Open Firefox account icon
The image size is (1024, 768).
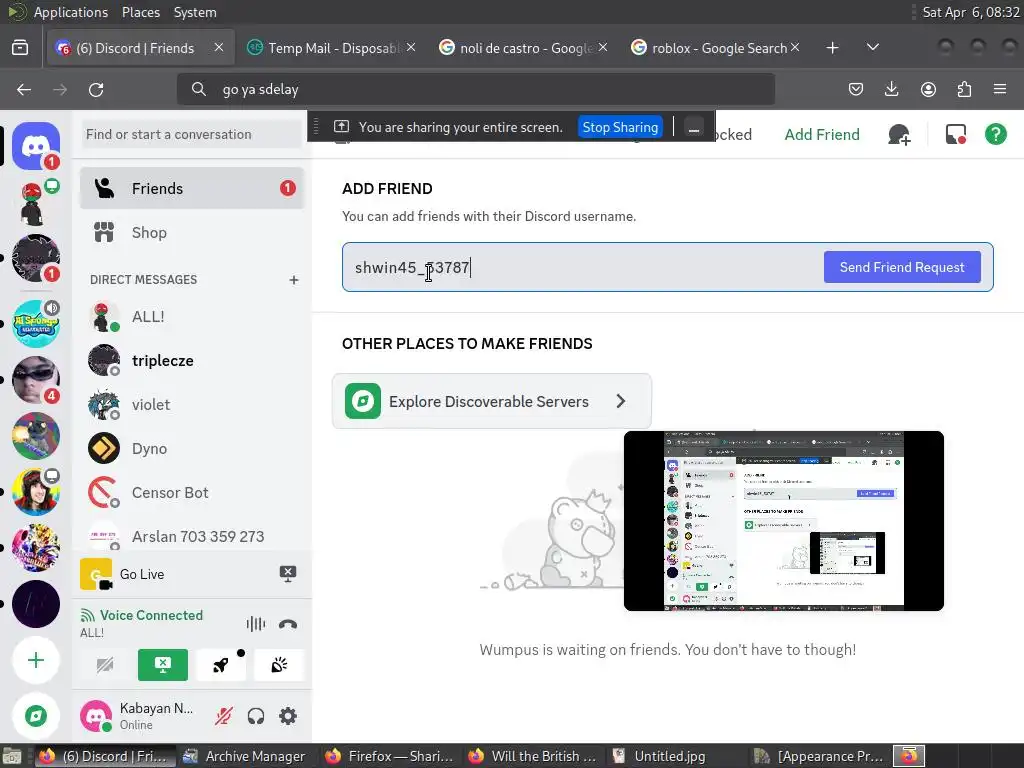(x=928, y=89)
